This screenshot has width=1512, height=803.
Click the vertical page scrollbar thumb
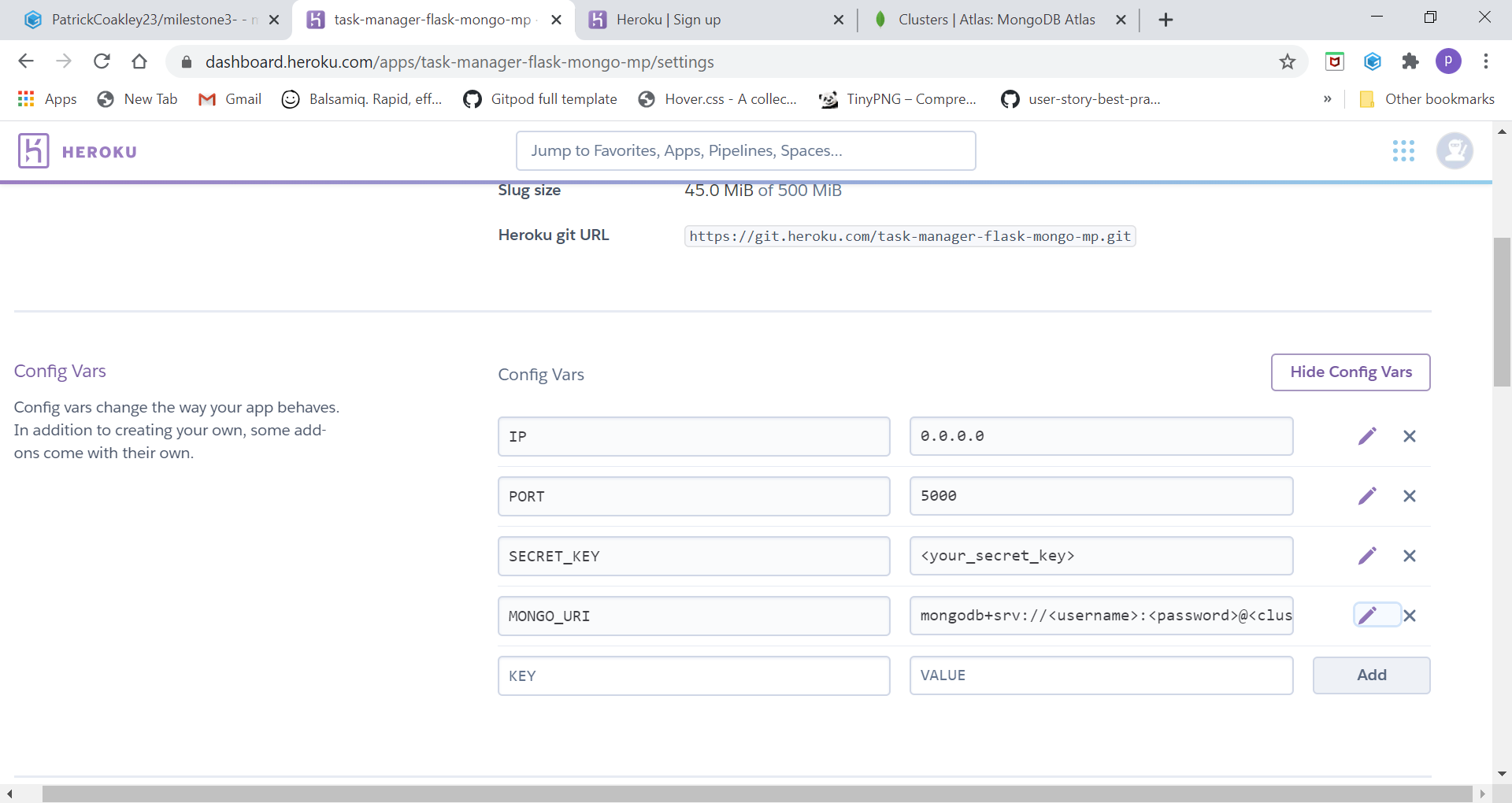point(1502,312)
